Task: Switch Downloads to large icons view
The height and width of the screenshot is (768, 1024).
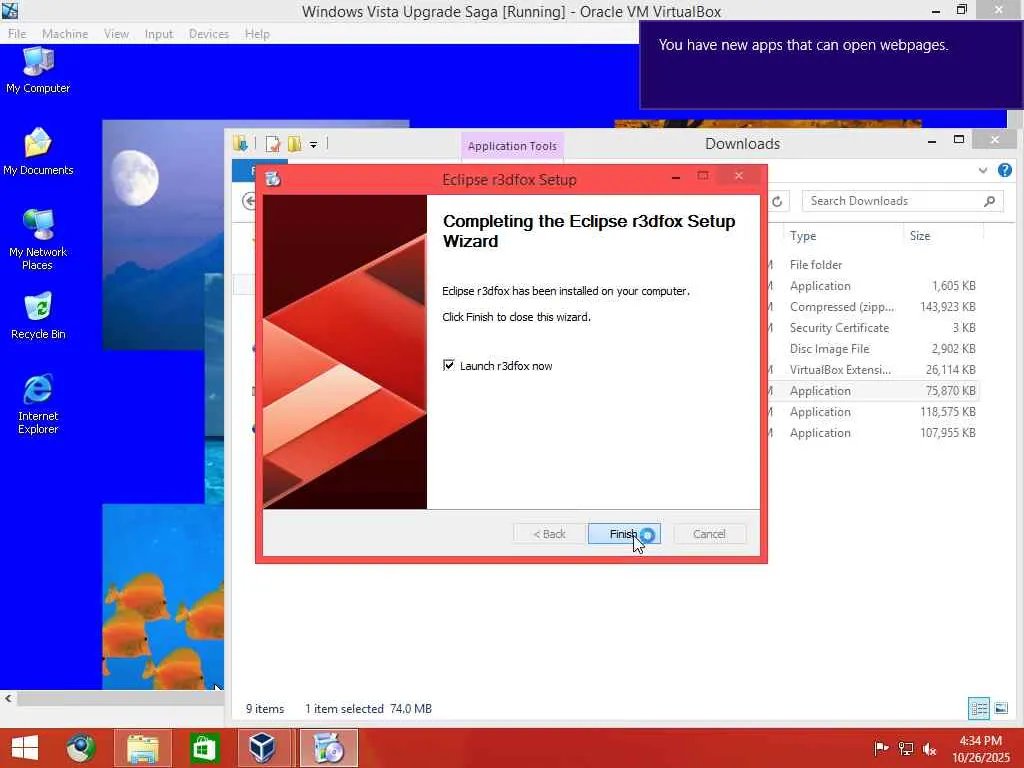Action: click(1000, 709)
